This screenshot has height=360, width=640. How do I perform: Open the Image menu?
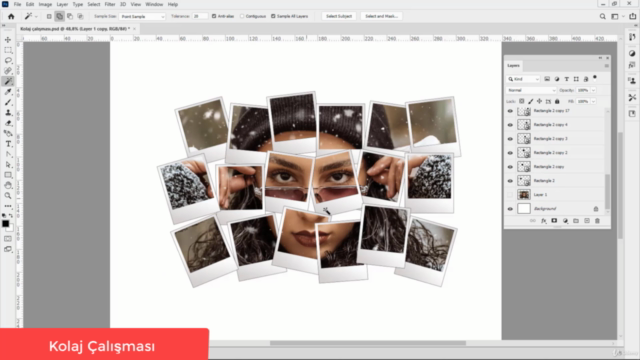pyautogui.click(x=45, y=4)
